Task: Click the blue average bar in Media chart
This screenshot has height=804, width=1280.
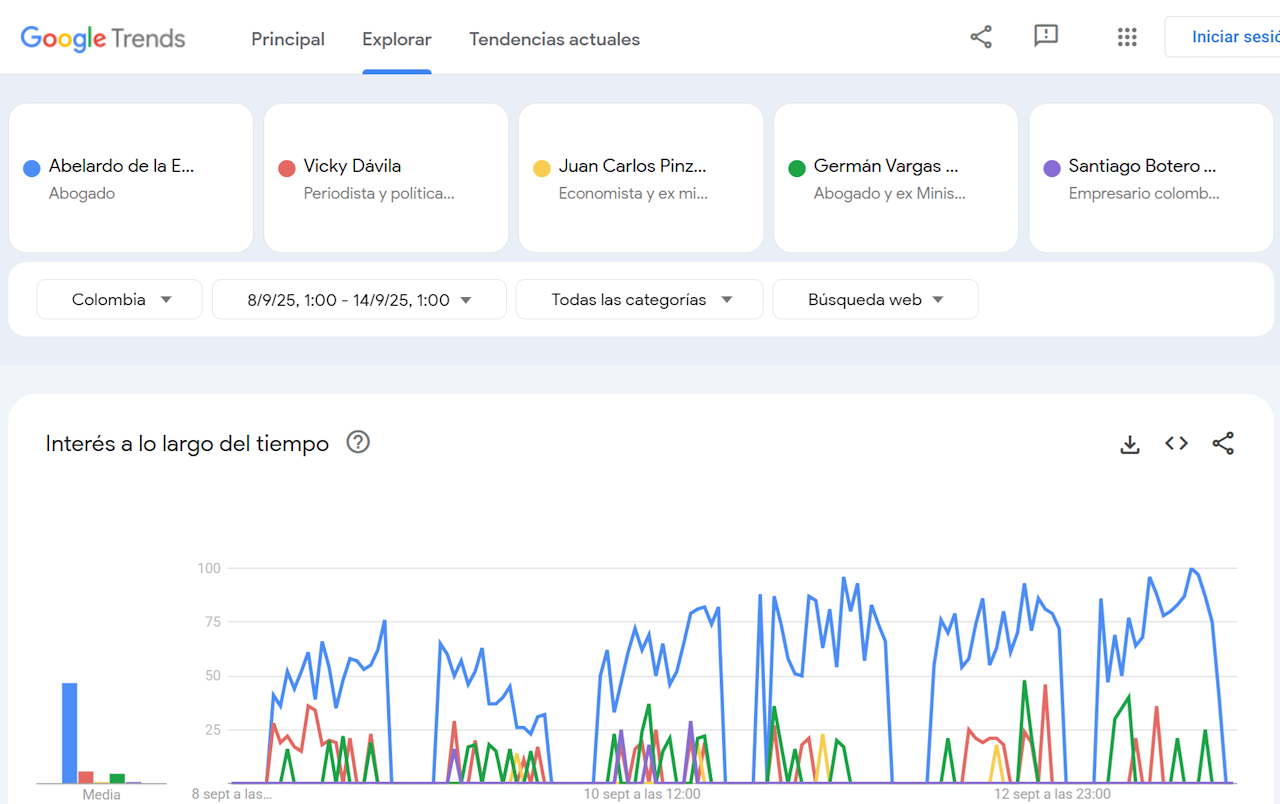Action: (70, 732)
